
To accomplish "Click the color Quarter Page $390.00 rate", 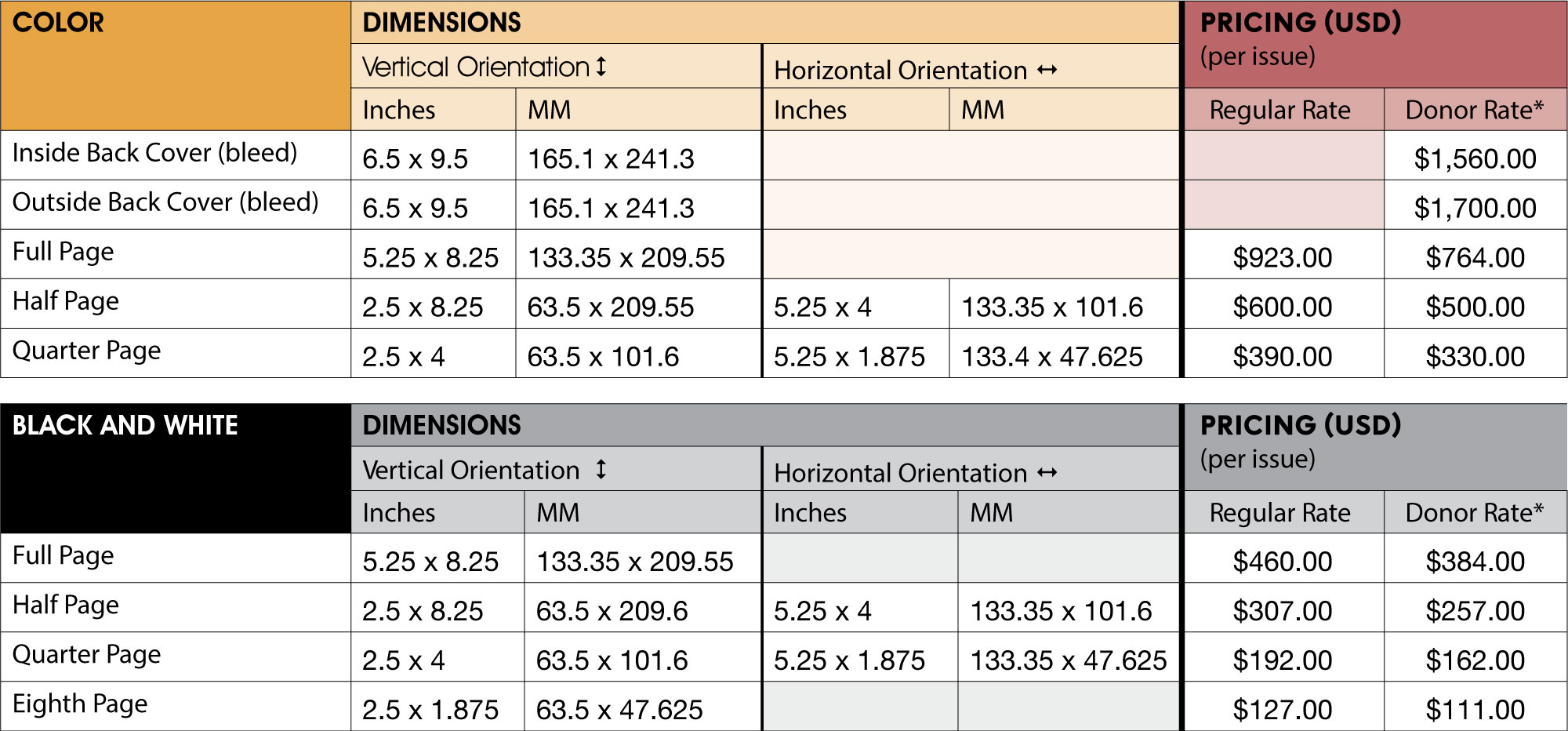I will (x=1283, y=356).
